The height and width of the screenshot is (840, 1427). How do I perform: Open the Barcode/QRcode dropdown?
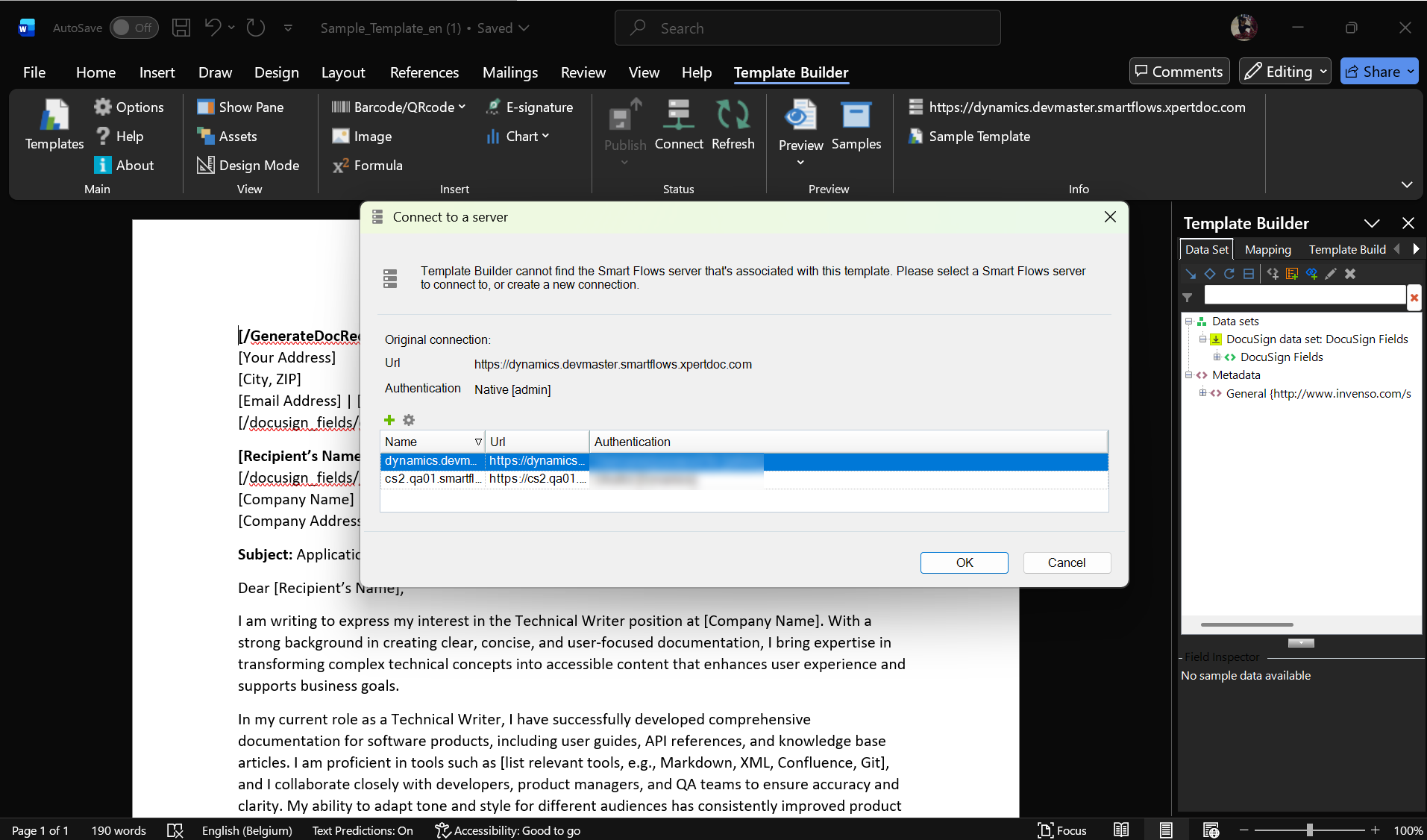tap(399, 107)
